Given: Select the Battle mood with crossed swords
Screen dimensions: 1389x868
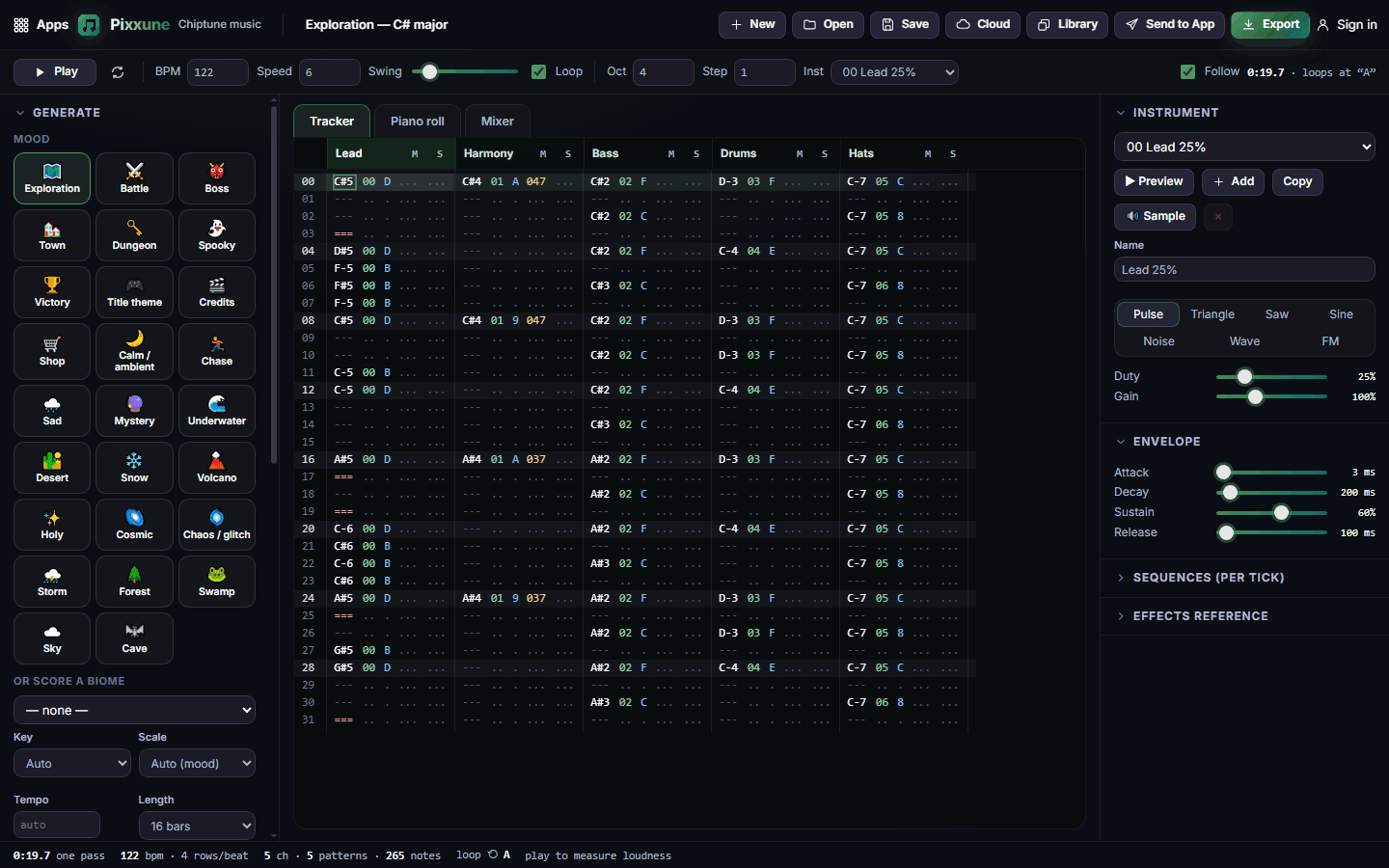Looking at the screenshot, I should 134,178.
